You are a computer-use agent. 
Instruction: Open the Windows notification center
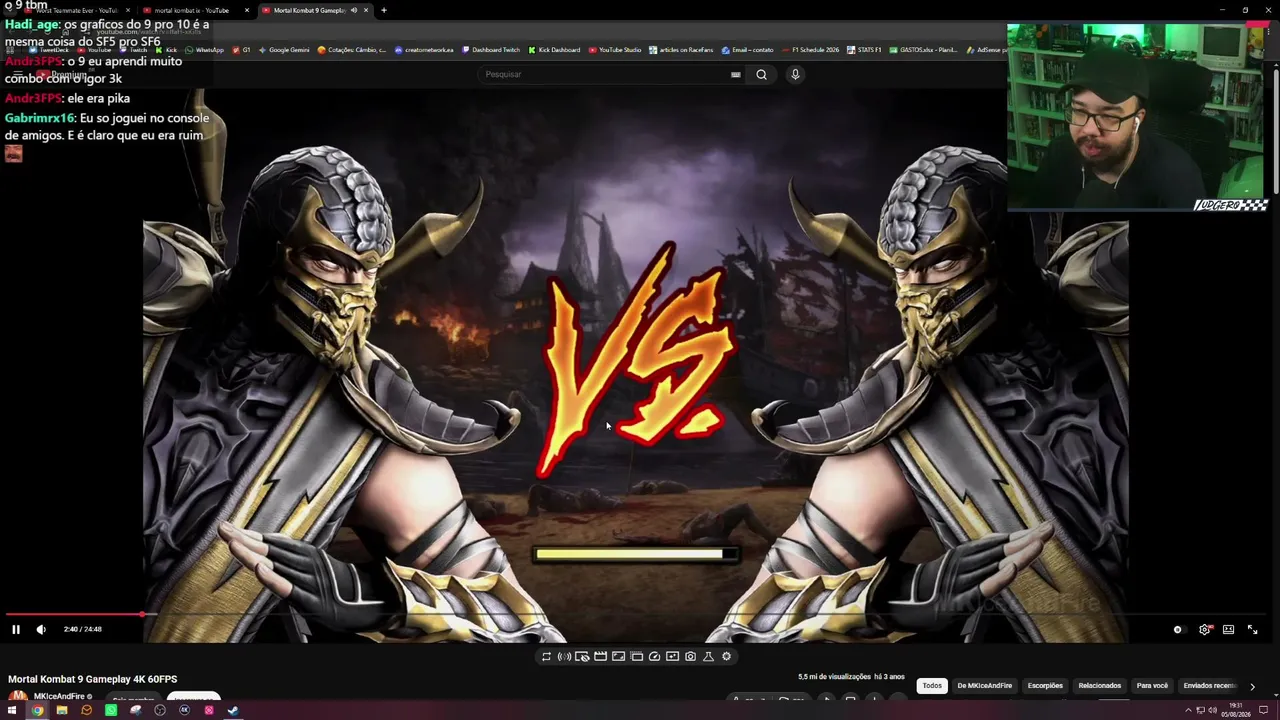click(x=1265, y=711)
